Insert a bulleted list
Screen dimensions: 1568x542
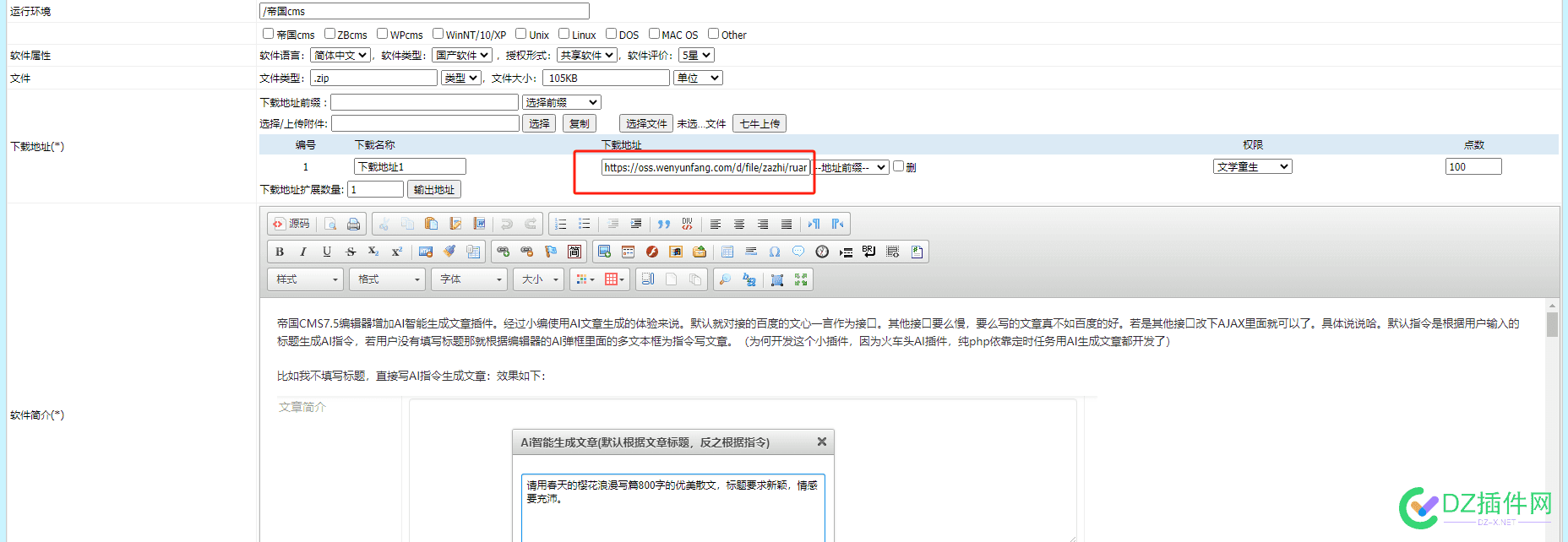[x=585, y=224]
